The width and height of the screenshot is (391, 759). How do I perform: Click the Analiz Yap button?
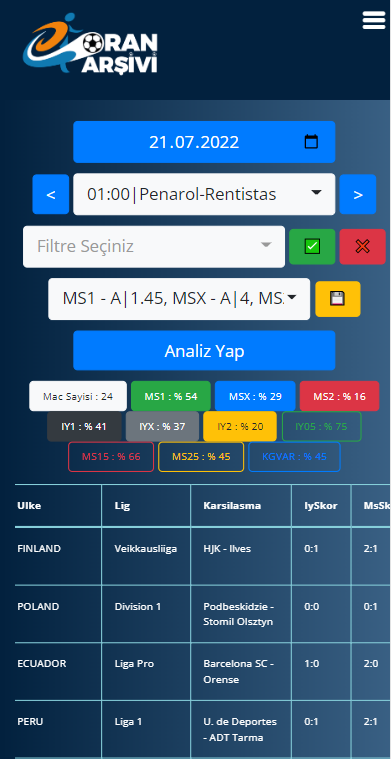[204, 350]
